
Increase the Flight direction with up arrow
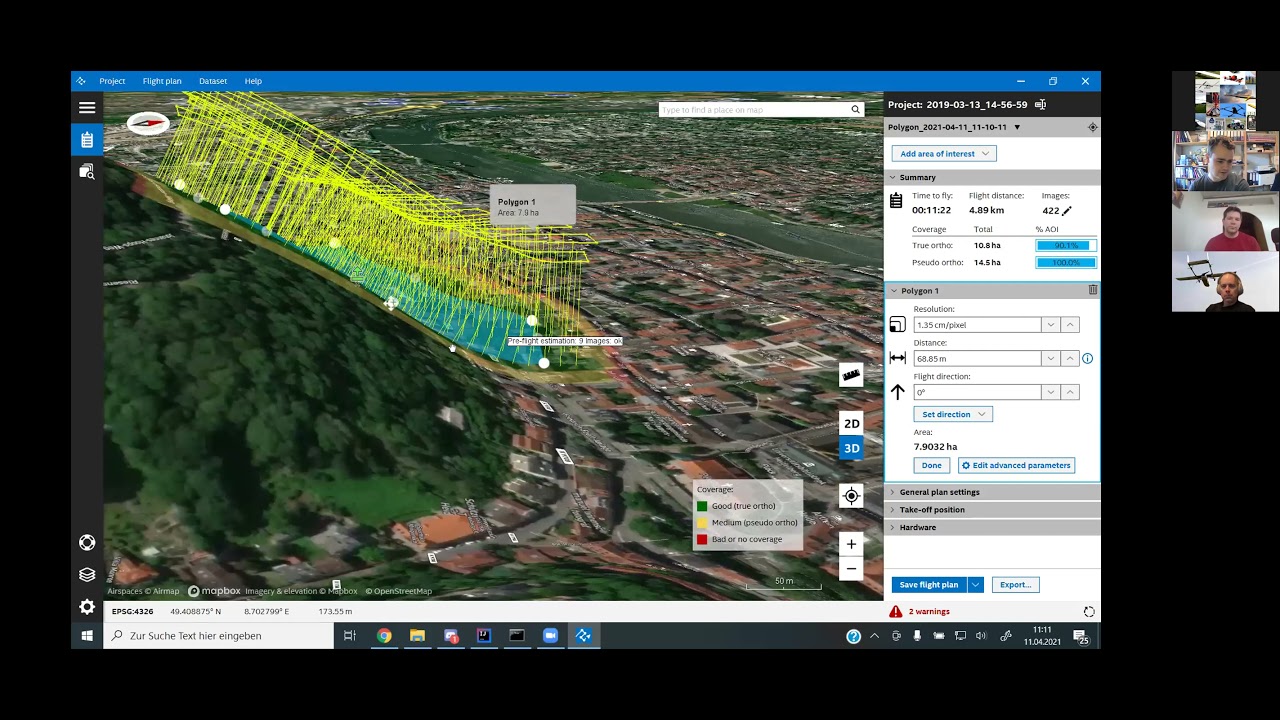pyautogui.click(x=1070, y=392)
